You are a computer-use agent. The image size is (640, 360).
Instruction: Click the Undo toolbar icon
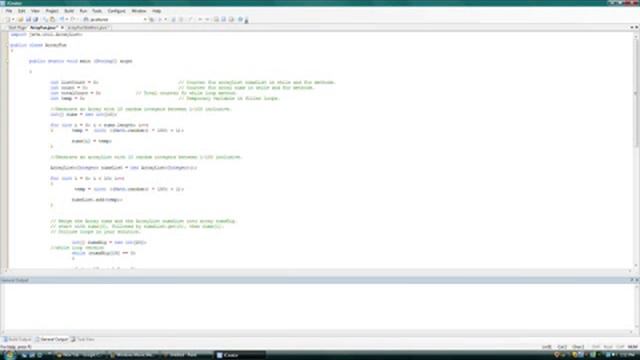(x=62, y=20)
